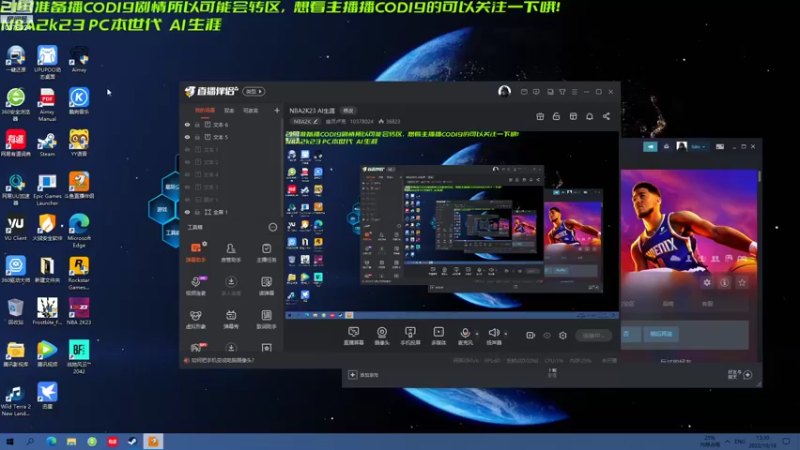Image resolution: width=800 pixels, height=450 pixels.
Task: Toggle the preview eye icon beside settings gear
Action: (x=547, y=335)
